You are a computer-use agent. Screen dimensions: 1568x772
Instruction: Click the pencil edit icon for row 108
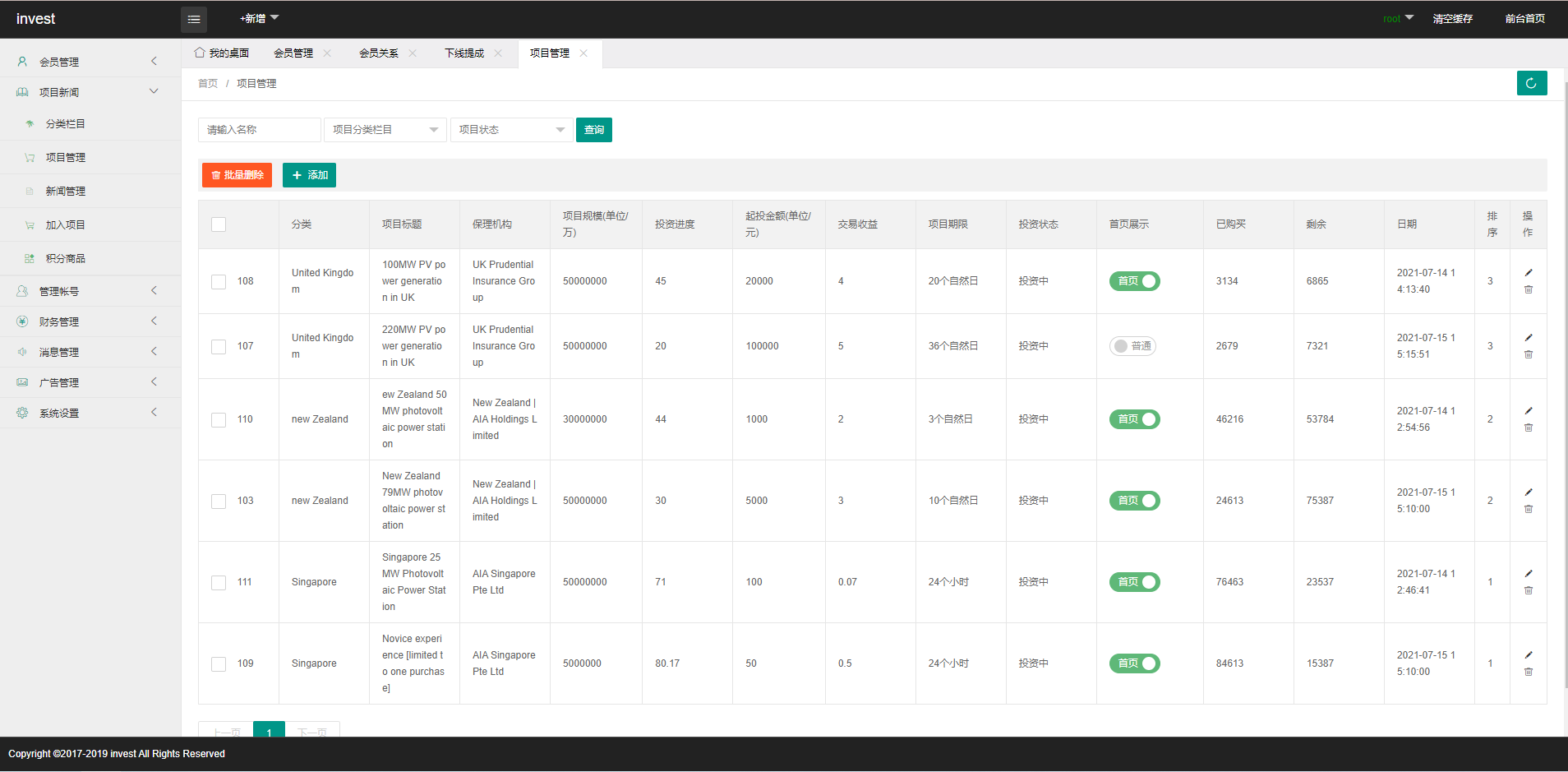pos(1529,273)
